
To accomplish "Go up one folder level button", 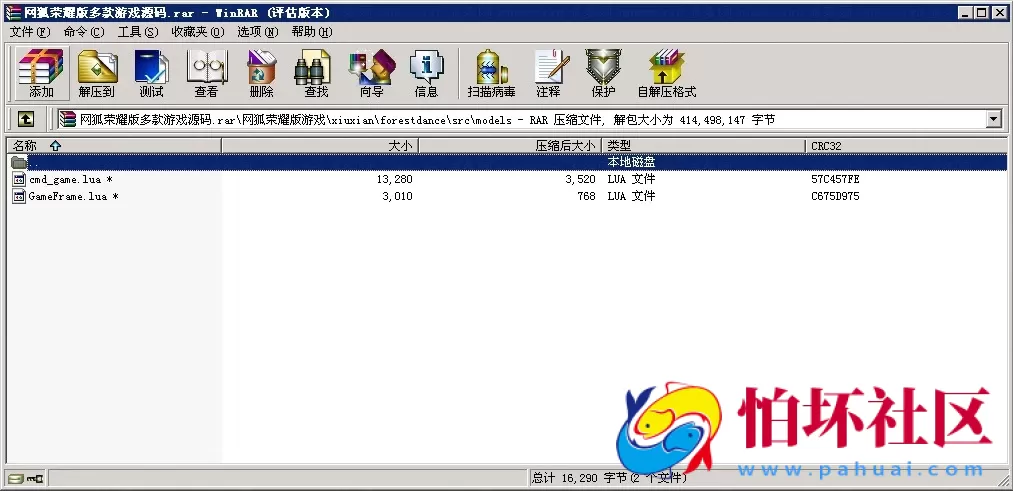I will pyautogui.click(x=26, y=119).
